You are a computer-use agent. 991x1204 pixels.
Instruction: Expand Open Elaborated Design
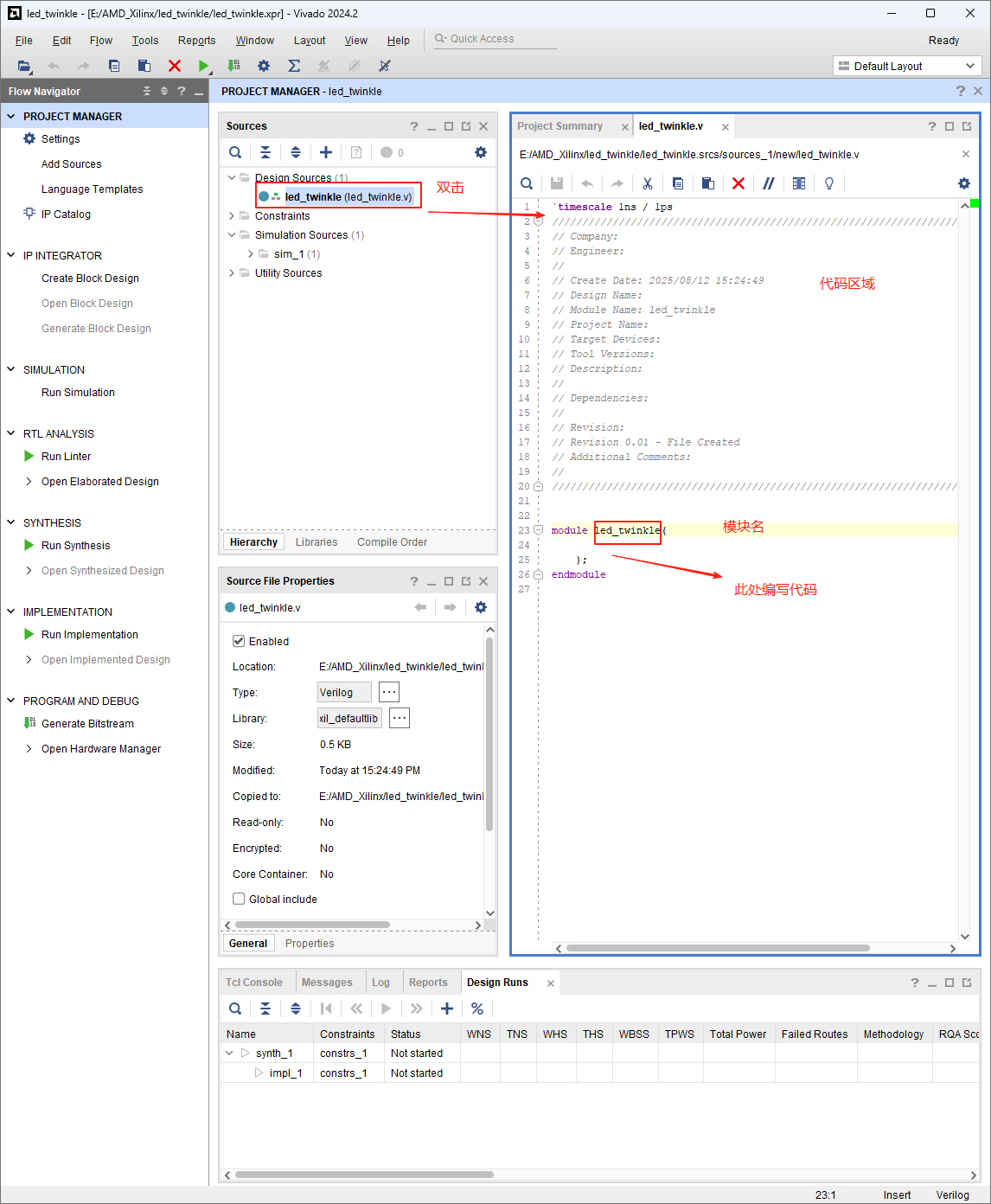coord(29,482)
